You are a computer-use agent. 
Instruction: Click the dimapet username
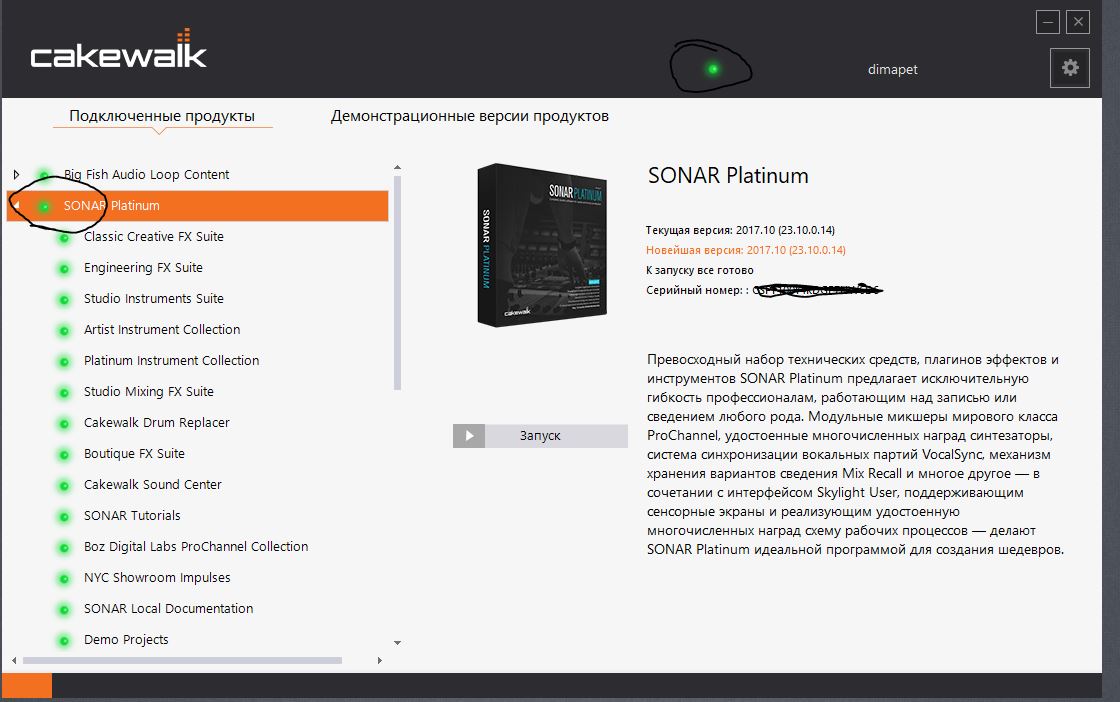pos(892,69)
